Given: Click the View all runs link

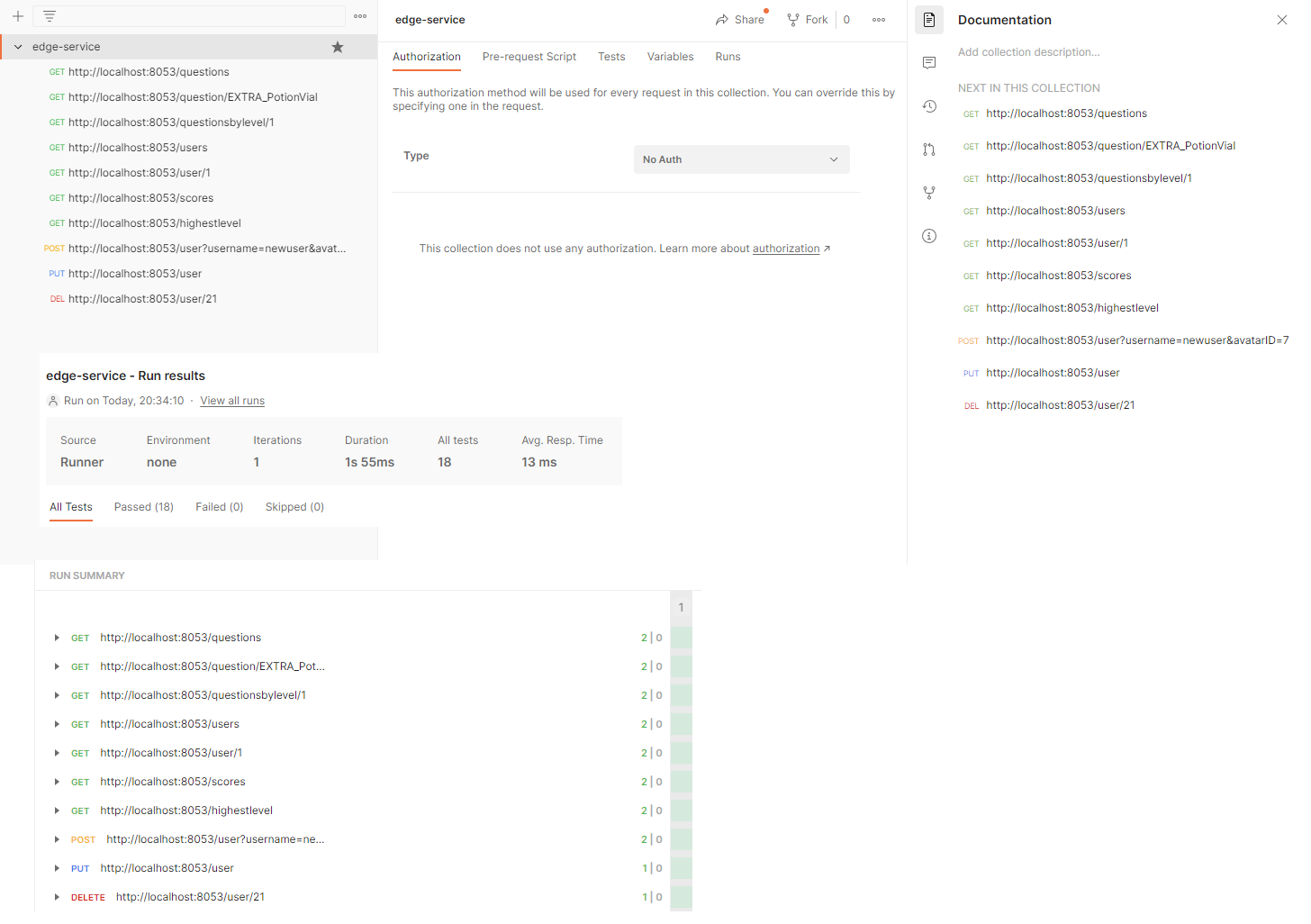Looking at the screenshot, I should pyautogui.click(x=231, y=400).
